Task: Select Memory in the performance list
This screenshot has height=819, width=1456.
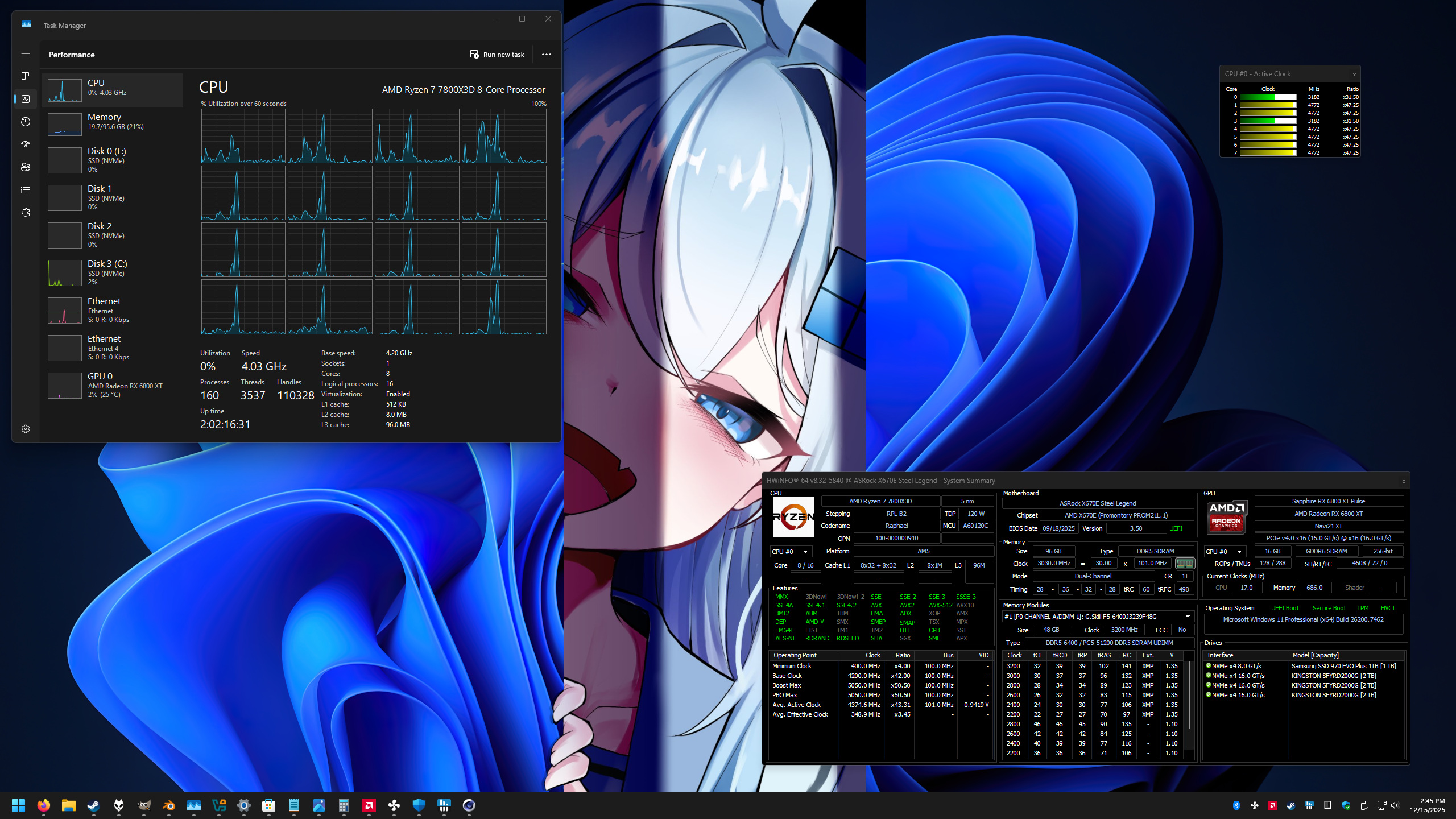Action: (113, 122)
